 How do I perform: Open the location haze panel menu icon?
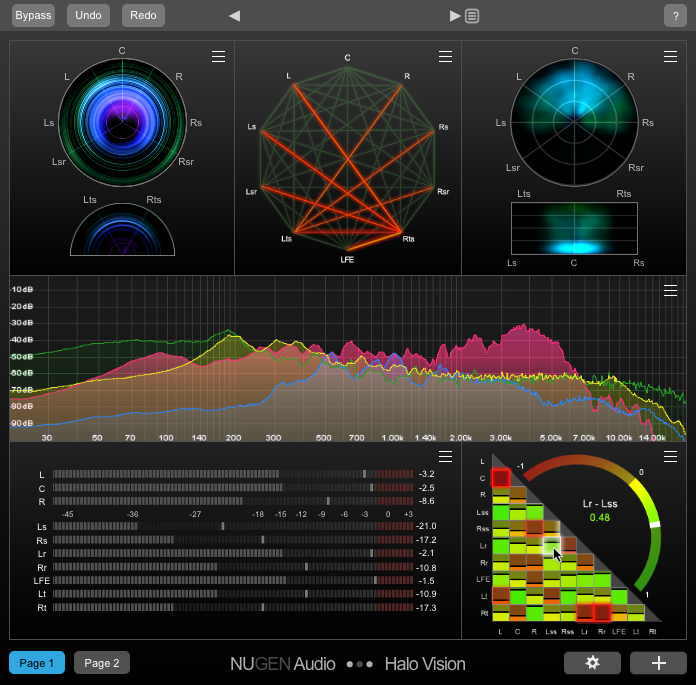coord(670,57)
